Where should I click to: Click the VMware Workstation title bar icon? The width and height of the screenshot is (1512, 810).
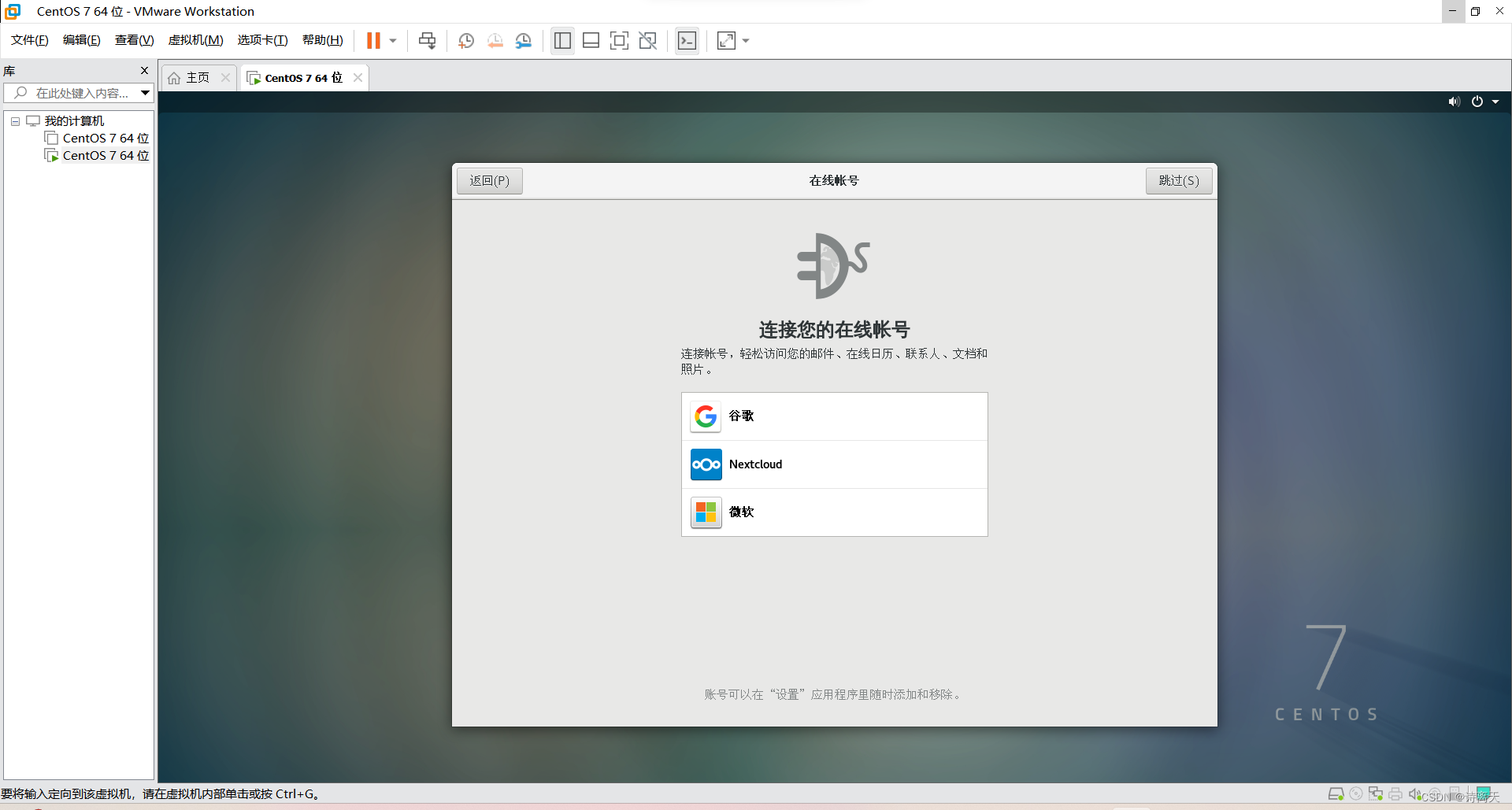(x=13, y=11)
